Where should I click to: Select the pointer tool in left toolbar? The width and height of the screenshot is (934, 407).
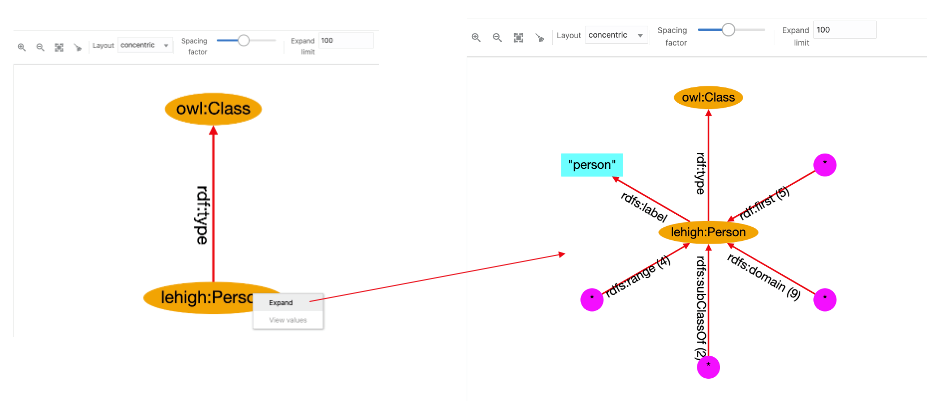78,47
